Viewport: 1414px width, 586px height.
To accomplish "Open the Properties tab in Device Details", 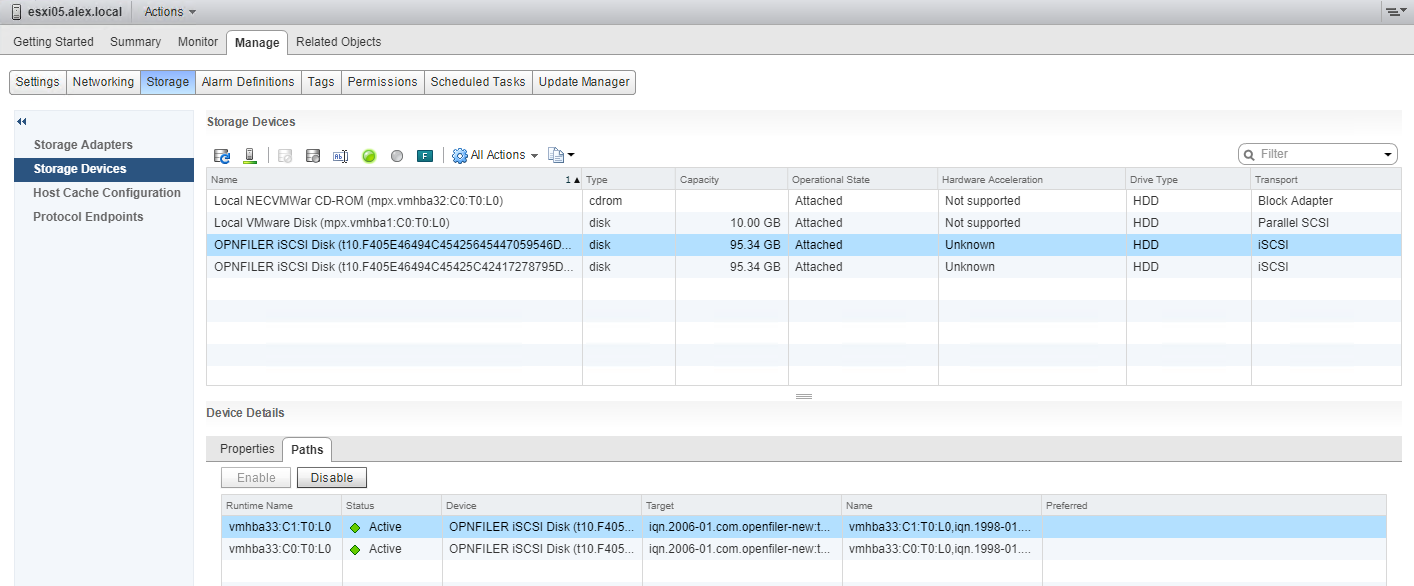I will pos(247,449).
